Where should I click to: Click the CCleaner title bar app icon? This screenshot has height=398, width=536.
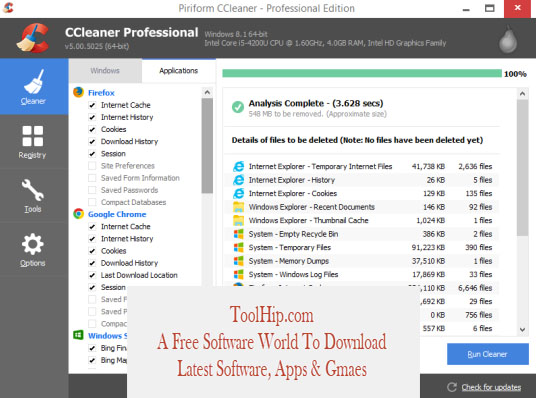point(8,8)
